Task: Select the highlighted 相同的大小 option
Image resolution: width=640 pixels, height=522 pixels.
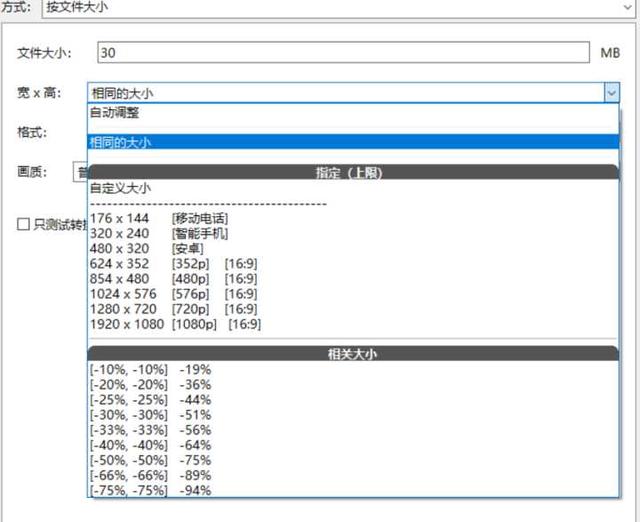Action: [353, 142]
